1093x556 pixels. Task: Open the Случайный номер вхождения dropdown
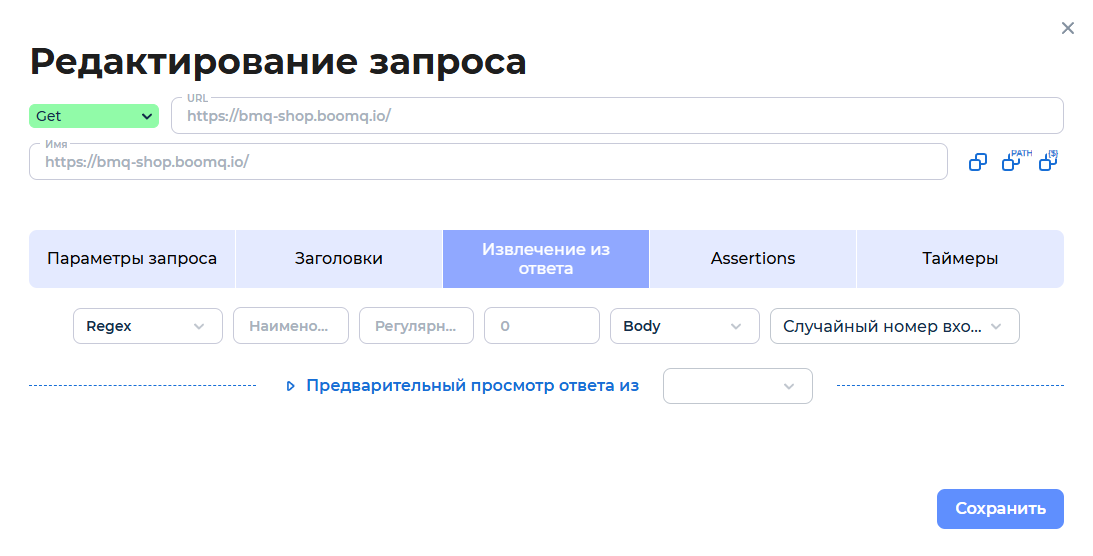(894, 326)
